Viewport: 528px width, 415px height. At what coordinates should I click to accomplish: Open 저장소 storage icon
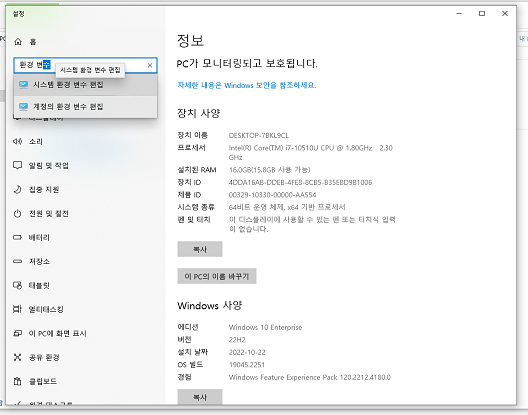pos(18,261)
